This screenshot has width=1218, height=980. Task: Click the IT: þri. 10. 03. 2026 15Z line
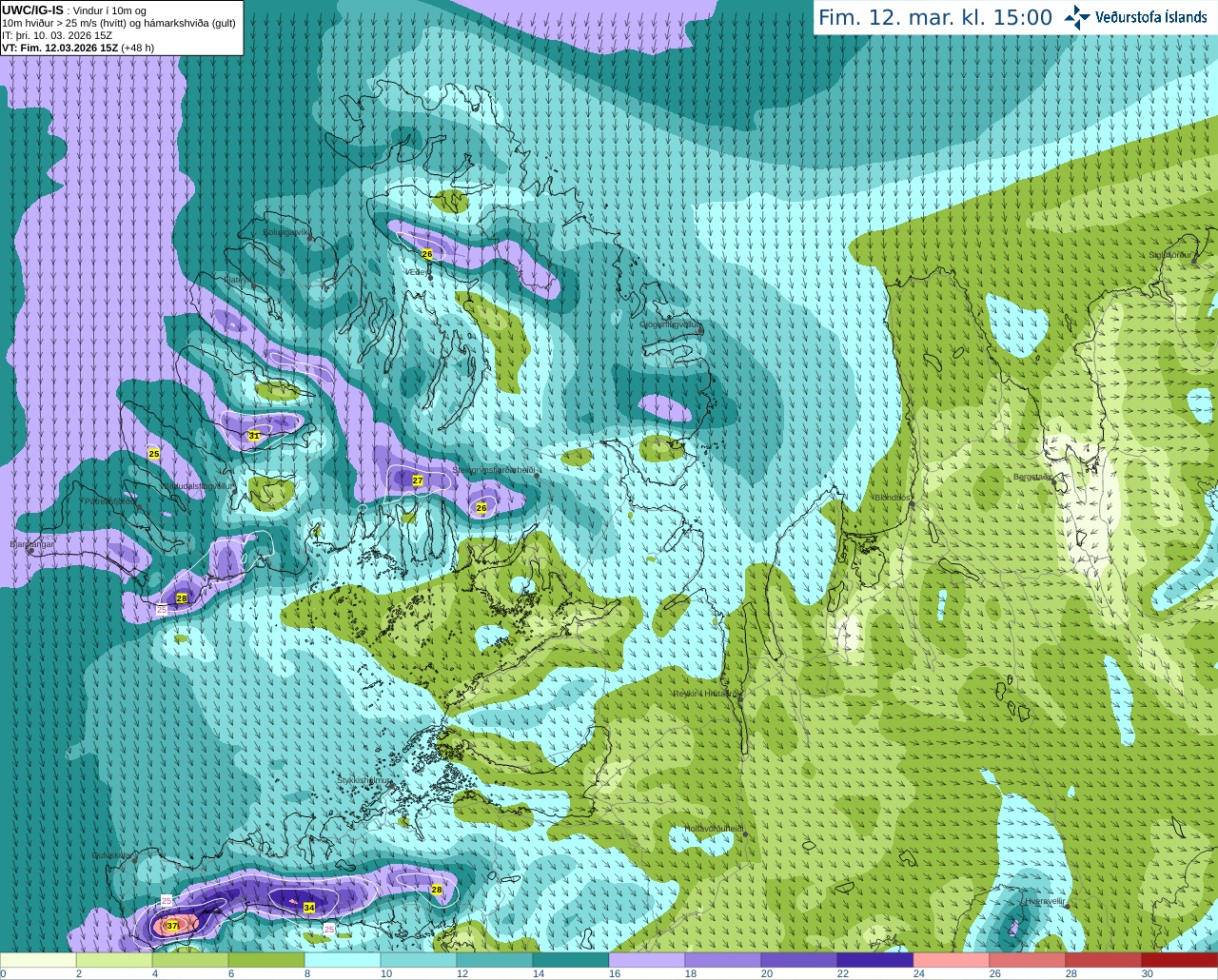tap(57, 35)
